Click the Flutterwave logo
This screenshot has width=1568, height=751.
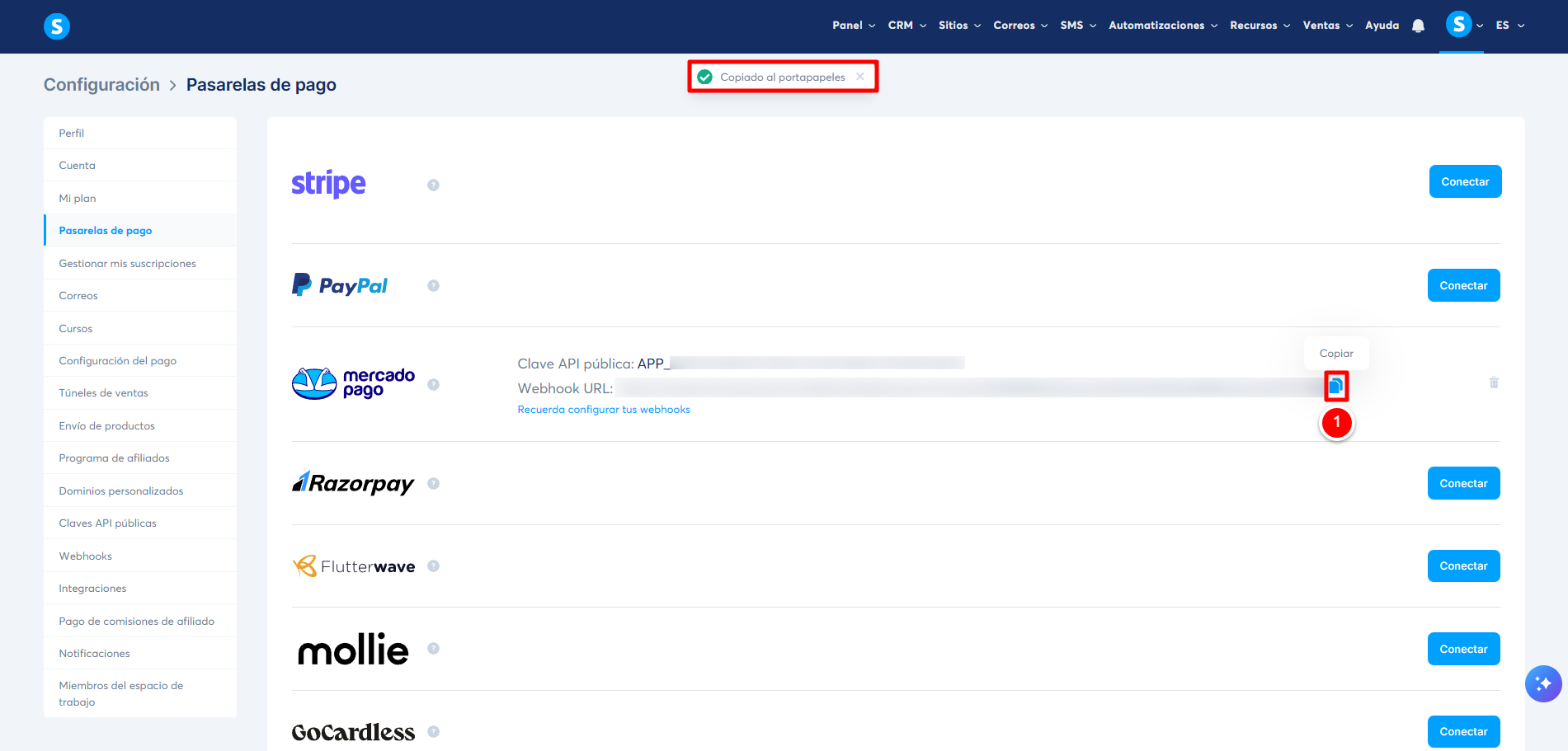tap(354, 566)
